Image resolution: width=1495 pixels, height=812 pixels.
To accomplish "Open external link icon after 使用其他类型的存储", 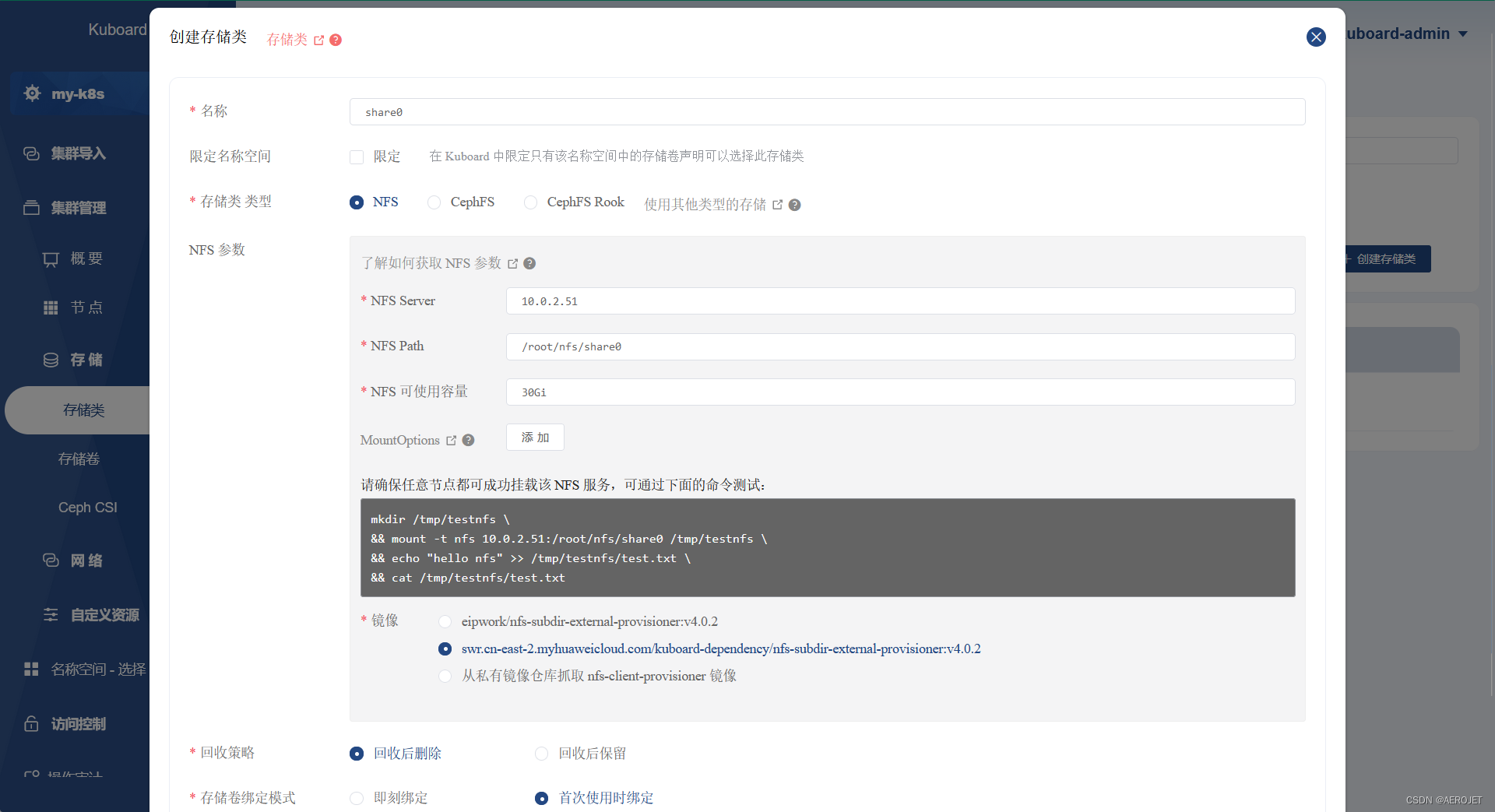I will point(777,205).
